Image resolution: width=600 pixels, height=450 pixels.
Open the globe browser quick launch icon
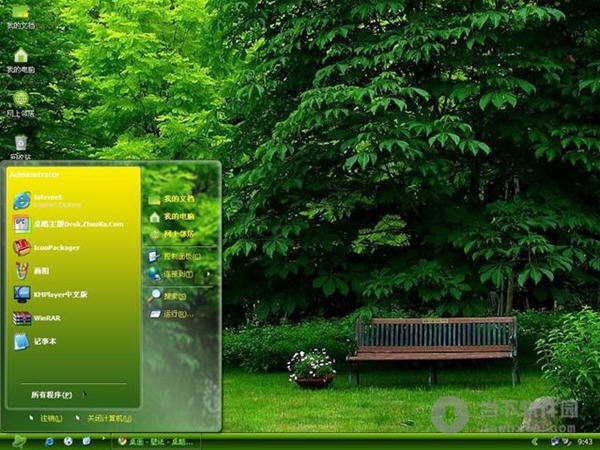[68, 442]
